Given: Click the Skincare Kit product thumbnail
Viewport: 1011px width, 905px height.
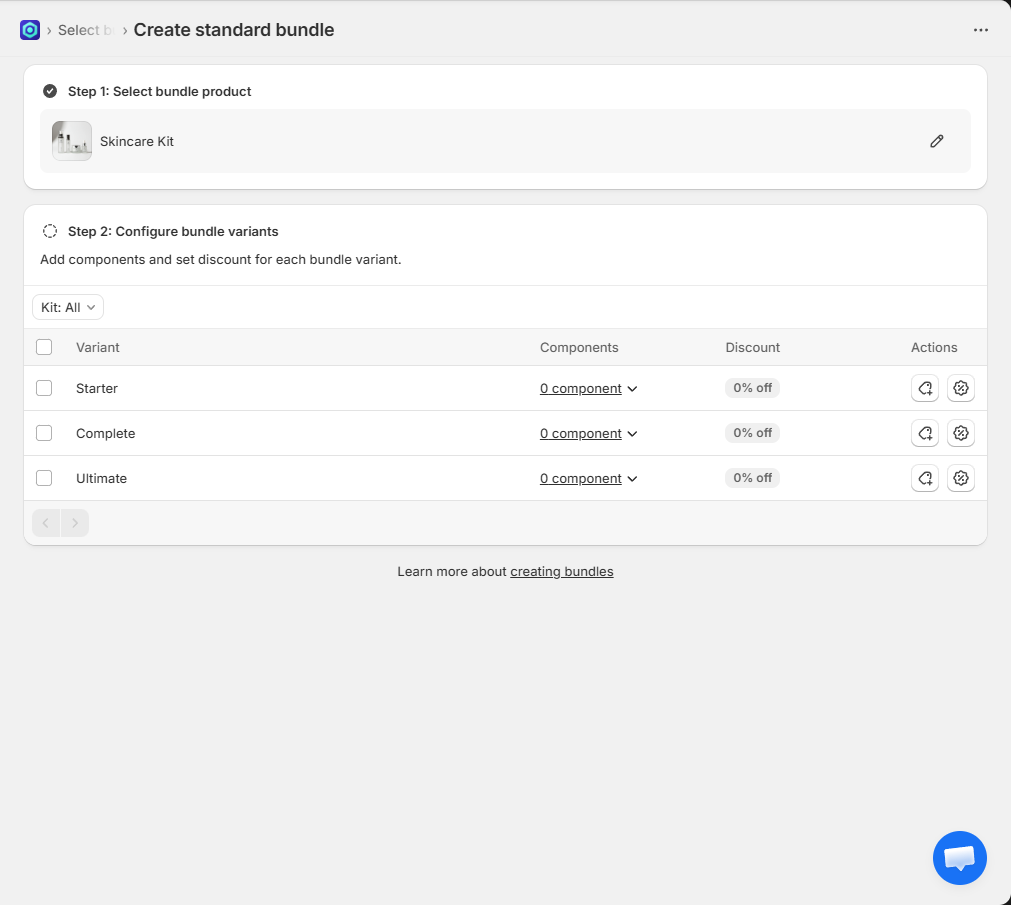Looking at the screenshot, I should [72, 141].
